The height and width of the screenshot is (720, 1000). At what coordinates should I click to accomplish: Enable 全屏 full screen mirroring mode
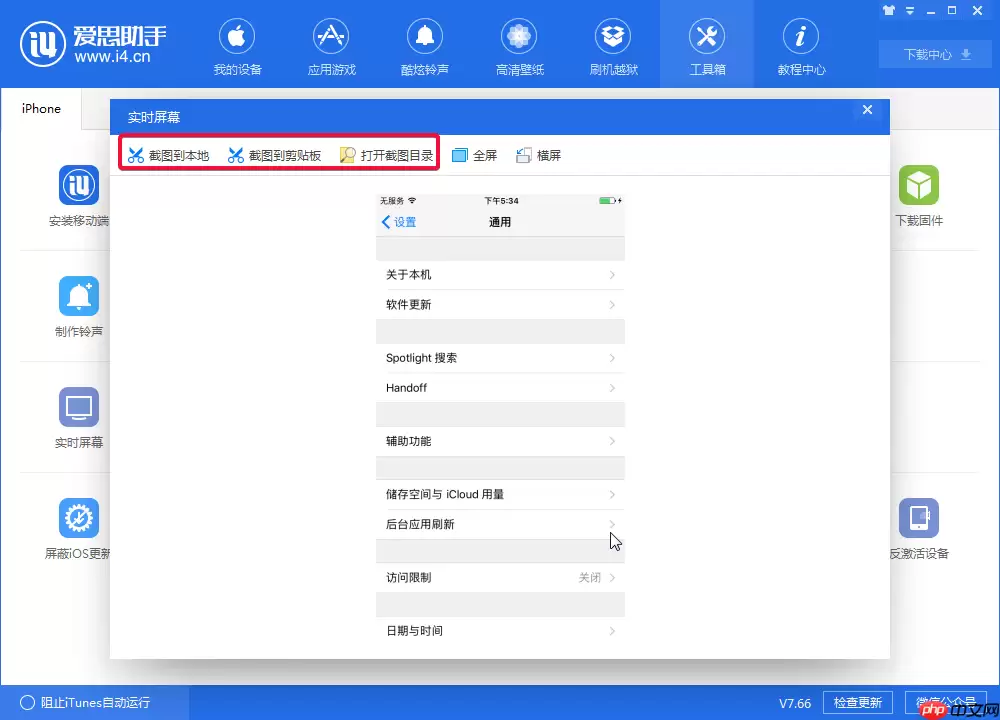tap(474, 155)
